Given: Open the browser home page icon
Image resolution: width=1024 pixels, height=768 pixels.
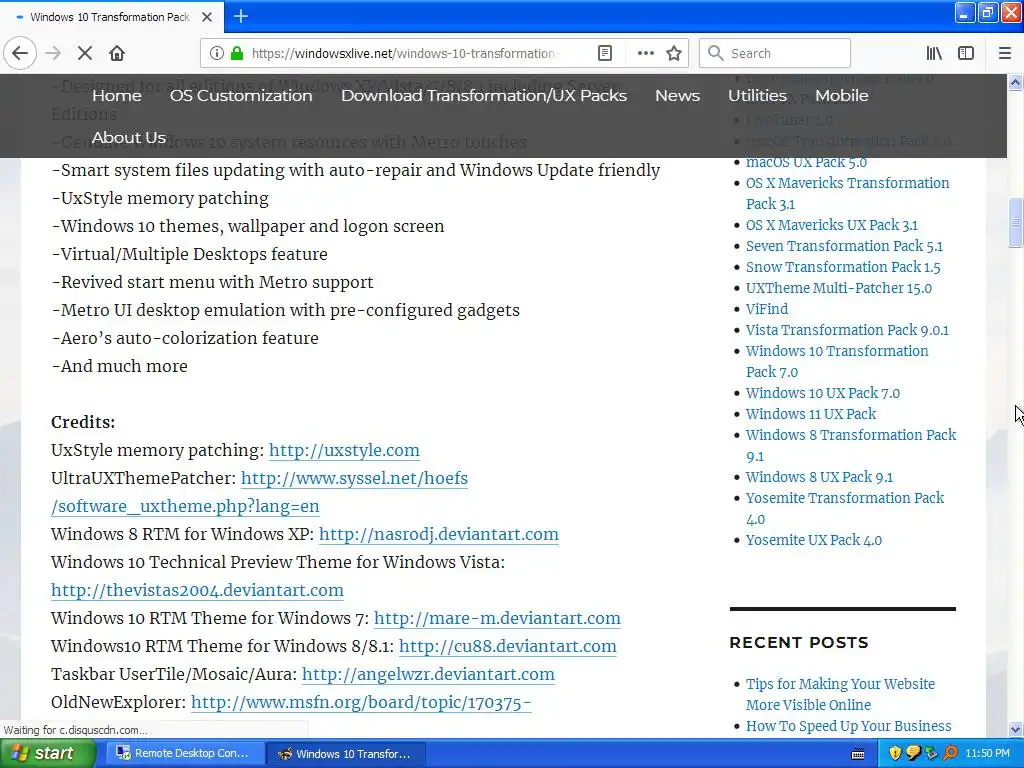Looking at the screenshot, I should pyautogui.click(x=117, y=53).
